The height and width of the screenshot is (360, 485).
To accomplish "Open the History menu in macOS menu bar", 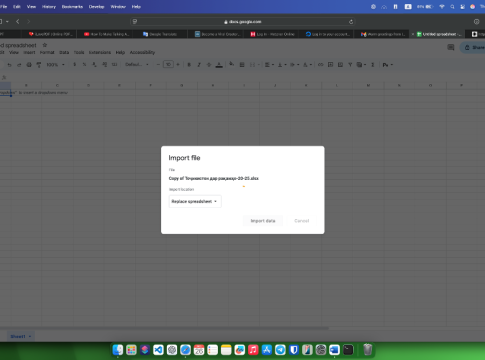I will coord(49,7).
